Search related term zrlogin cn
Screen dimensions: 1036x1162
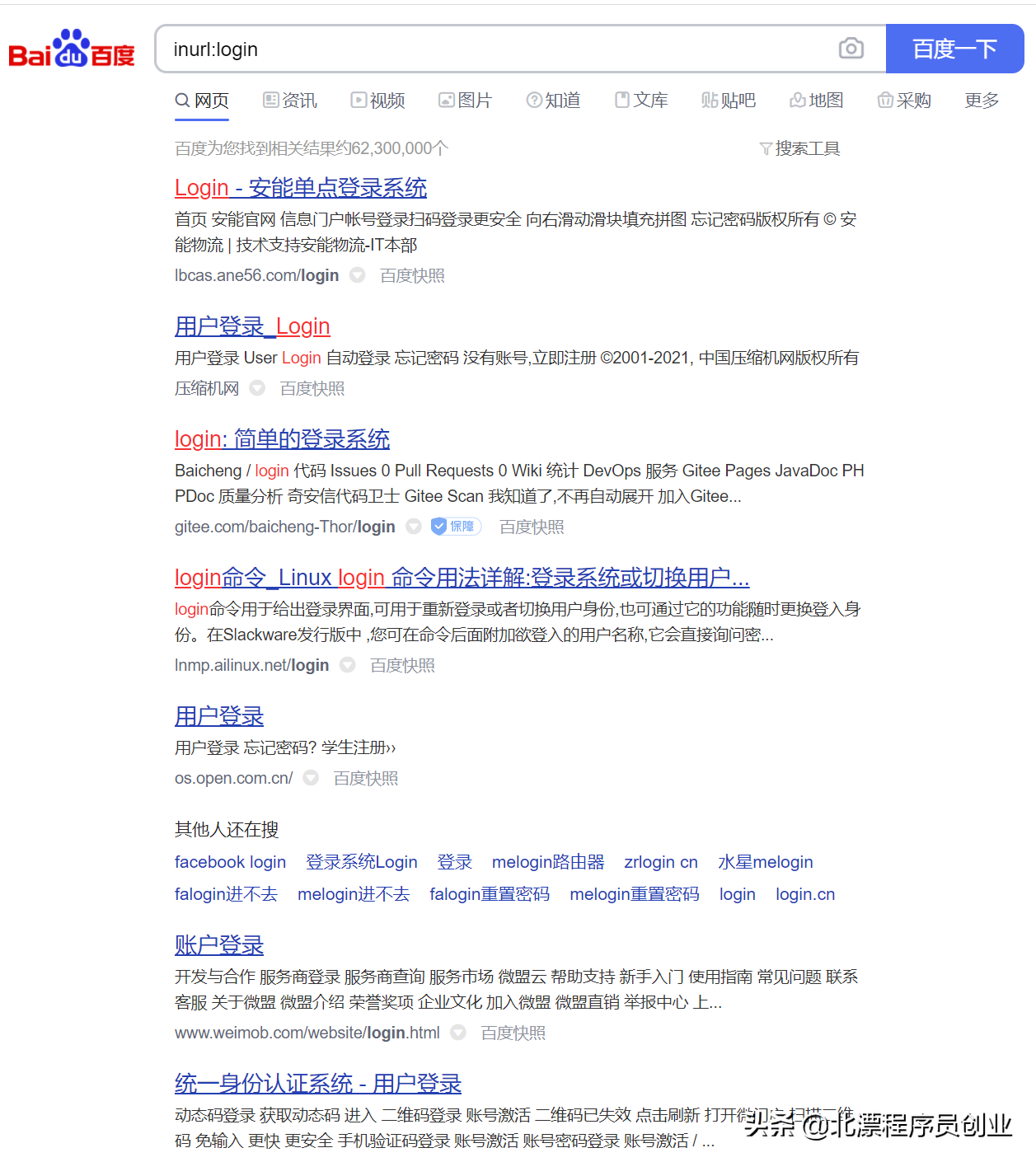[661, 862]
